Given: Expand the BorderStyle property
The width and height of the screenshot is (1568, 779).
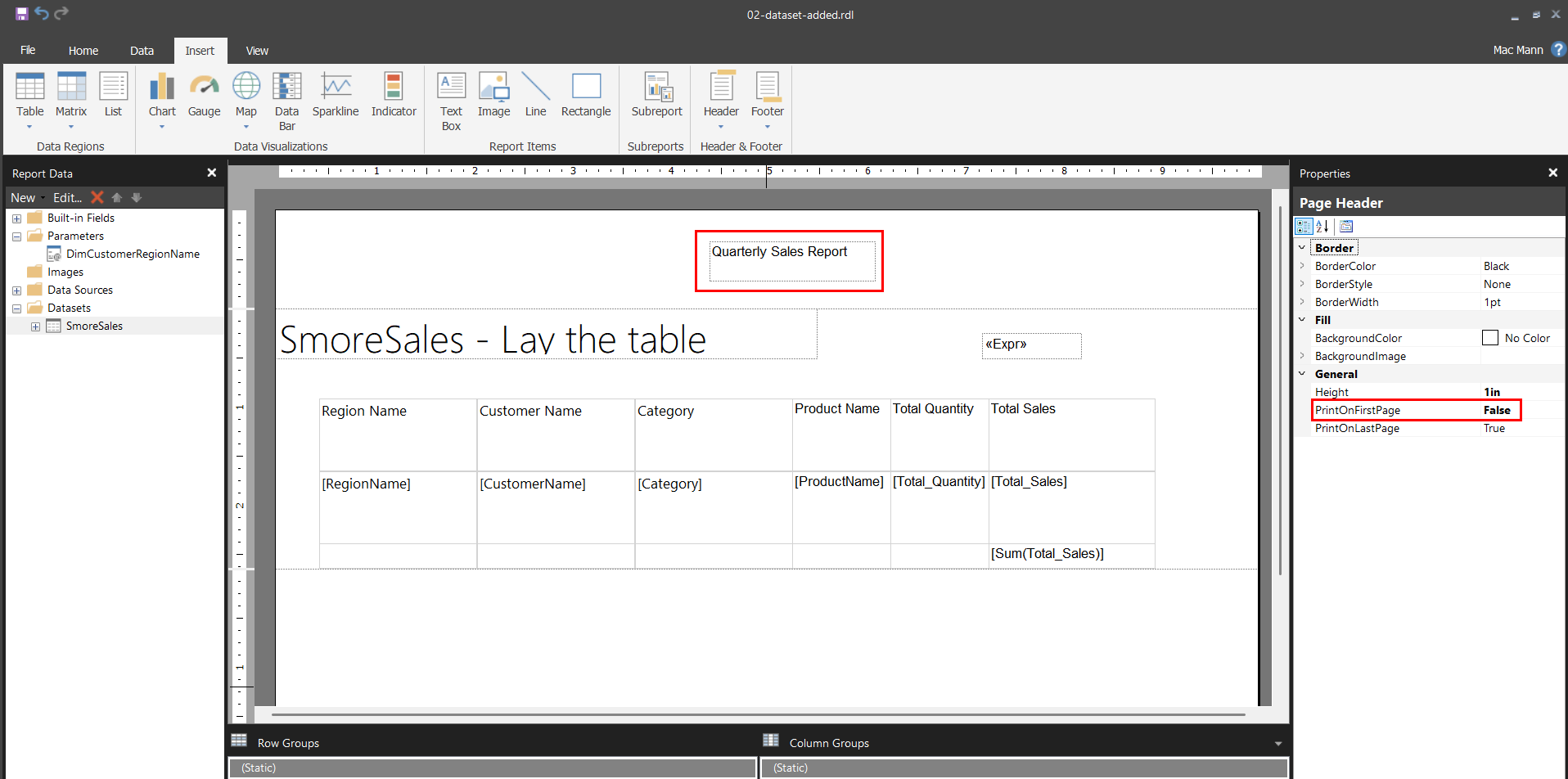Looking at the screenshot, I should (x=1302, y=283).
